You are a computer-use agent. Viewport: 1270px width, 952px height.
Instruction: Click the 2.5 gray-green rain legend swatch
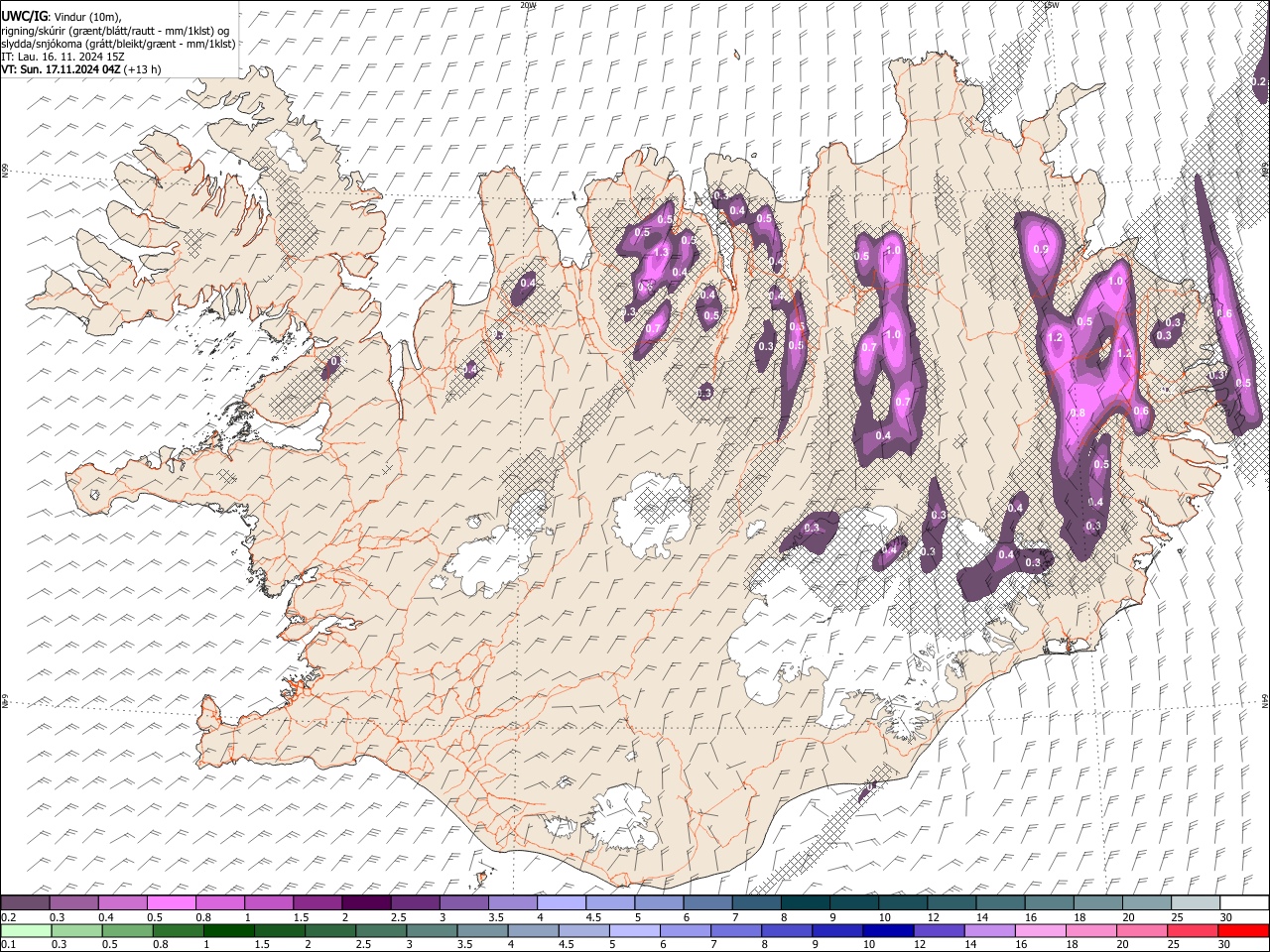(381, 930)
